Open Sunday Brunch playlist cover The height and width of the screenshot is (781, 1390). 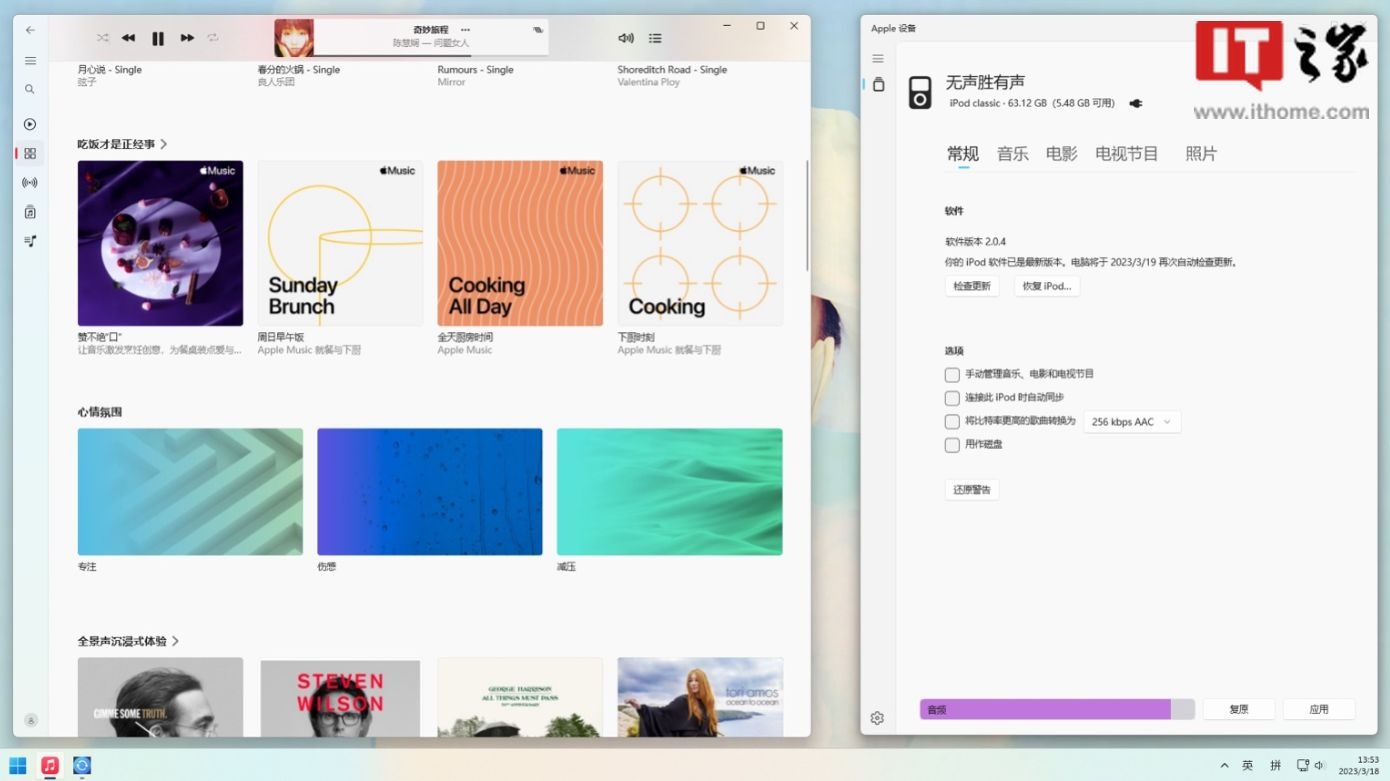coord(340,243)
